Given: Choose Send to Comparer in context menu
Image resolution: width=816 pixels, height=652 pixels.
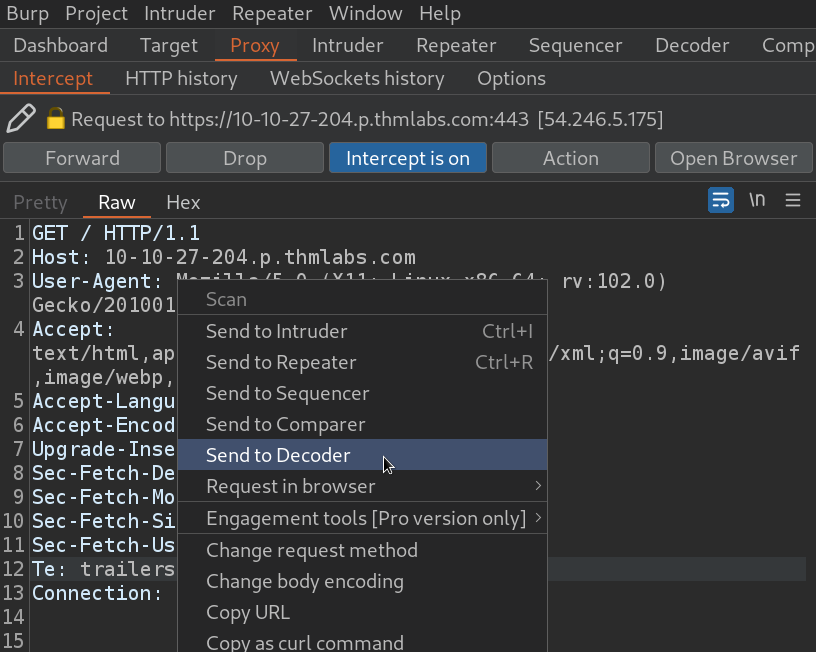Looking at the screenshot, I should [363, 425].
